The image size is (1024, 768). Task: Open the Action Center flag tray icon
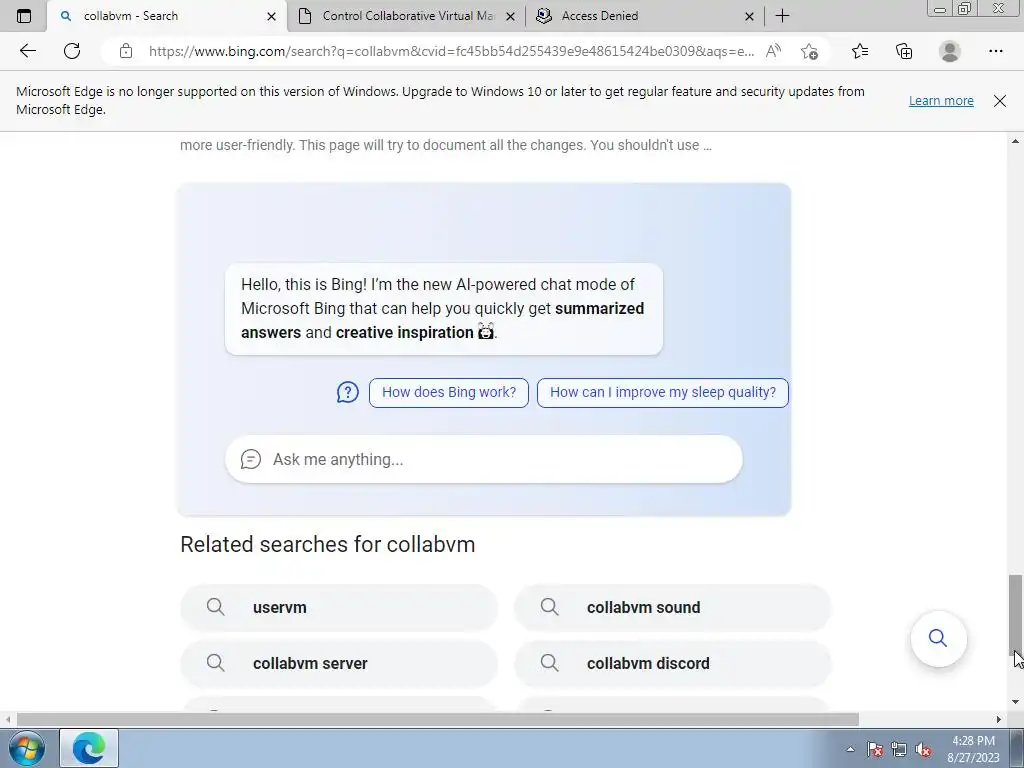pos(875,749)
